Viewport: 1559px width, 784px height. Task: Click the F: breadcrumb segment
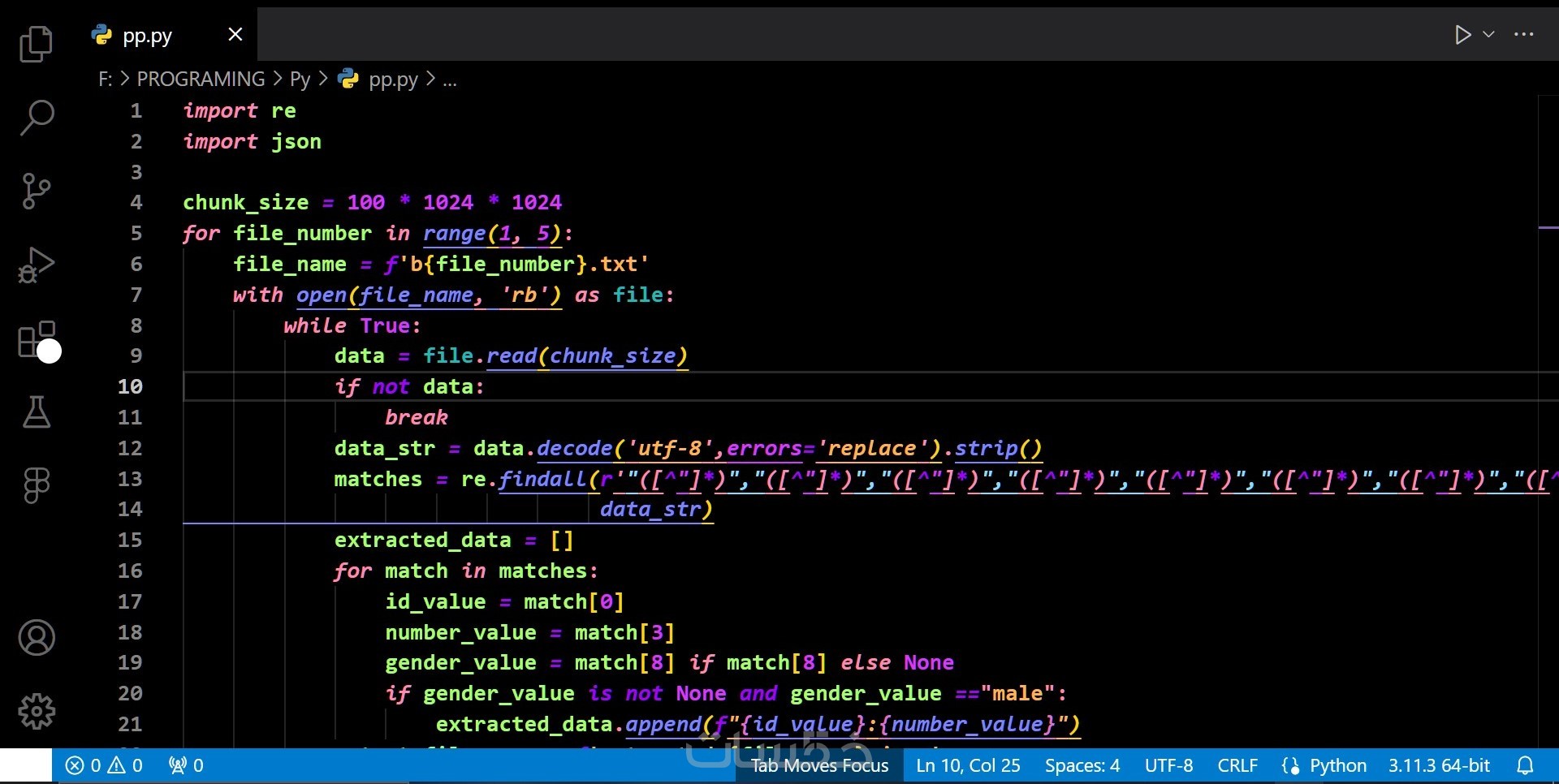coord(106,79)
